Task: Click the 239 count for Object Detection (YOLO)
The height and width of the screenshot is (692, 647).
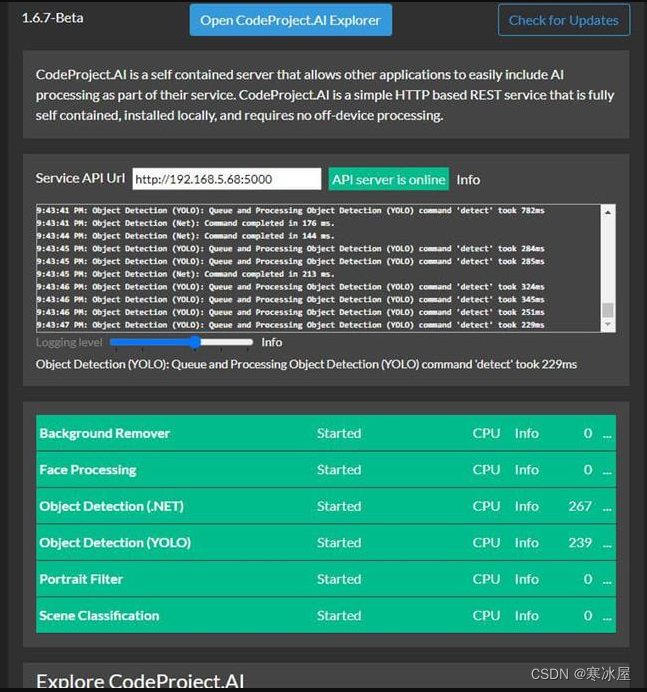Action: 580,542
